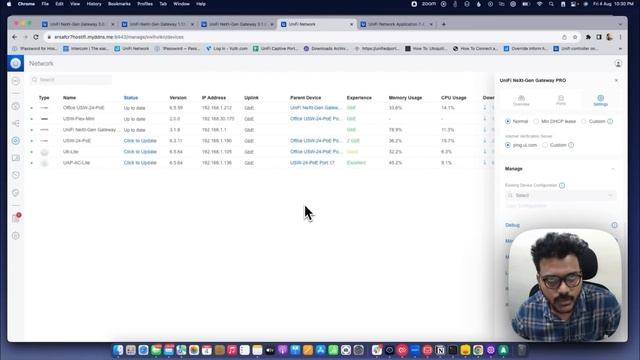The image size is (640, 360).
Task: Click the user account icon at top right
Action: point(618,64)
